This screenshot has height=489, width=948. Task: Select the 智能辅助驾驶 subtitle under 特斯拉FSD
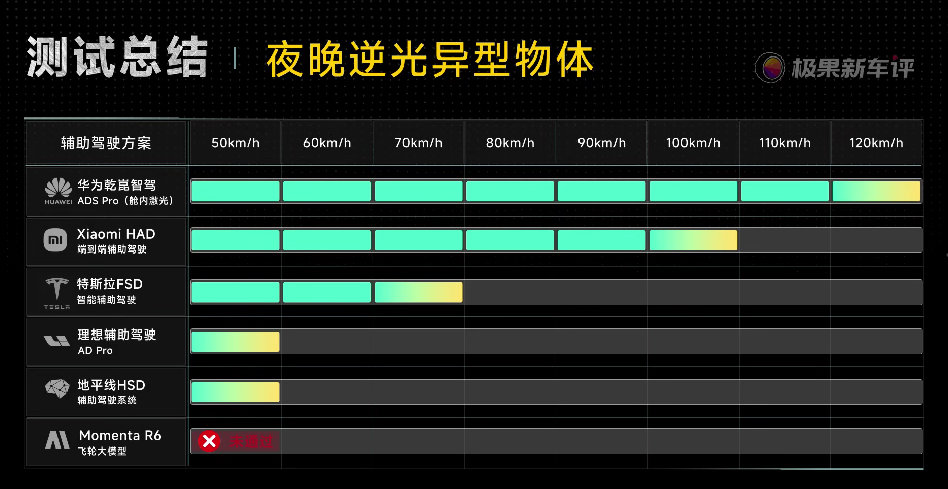[x=107, y=300]
